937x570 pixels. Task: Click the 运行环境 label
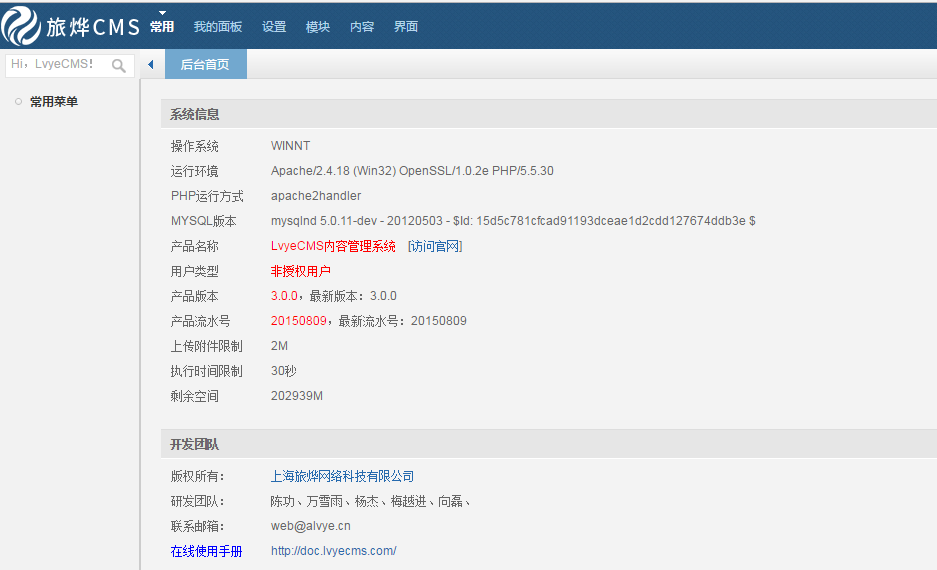coord(194,171)
